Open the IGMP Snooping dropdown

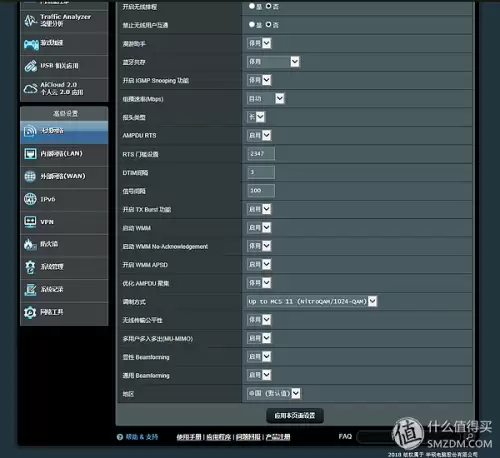point(259,80)
